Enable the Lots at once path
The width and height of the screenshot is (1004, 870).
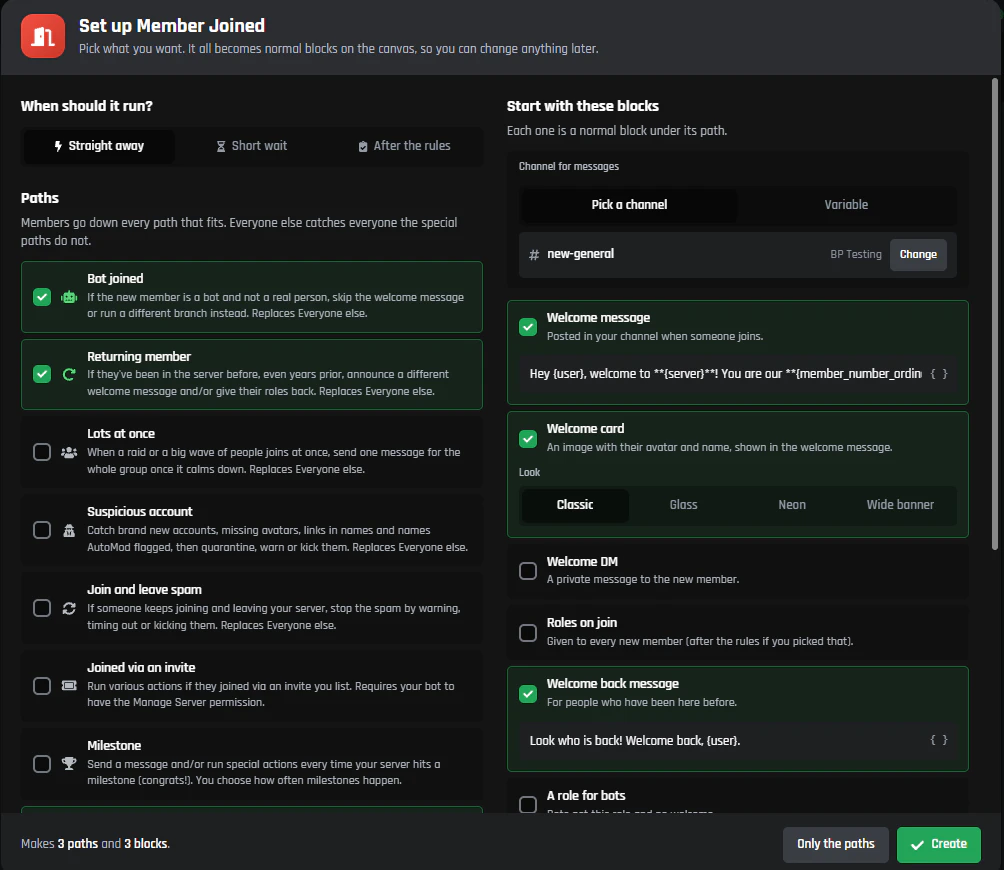(x=42, y=452)
